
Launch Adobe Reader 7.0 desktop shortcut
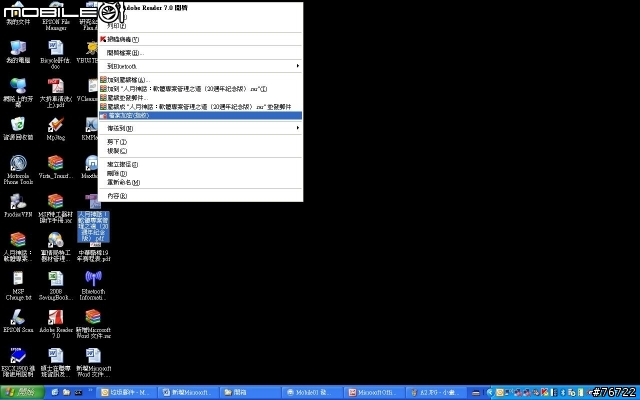click(x=56, y=324)
